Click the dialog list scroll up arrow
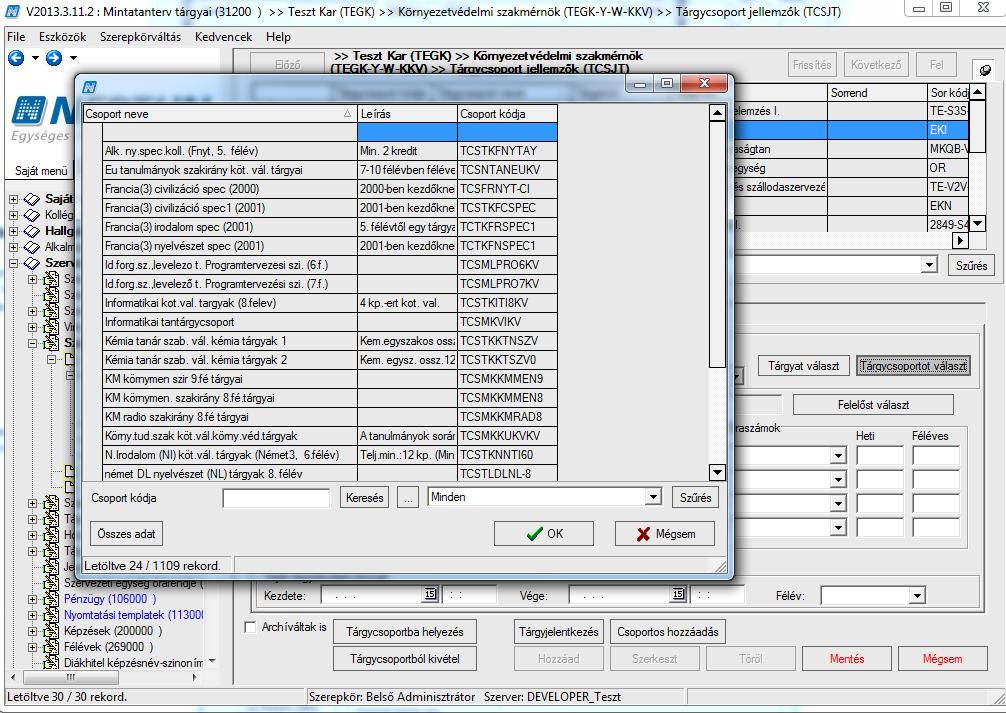The image size is (1006, 713). [717, 114]
